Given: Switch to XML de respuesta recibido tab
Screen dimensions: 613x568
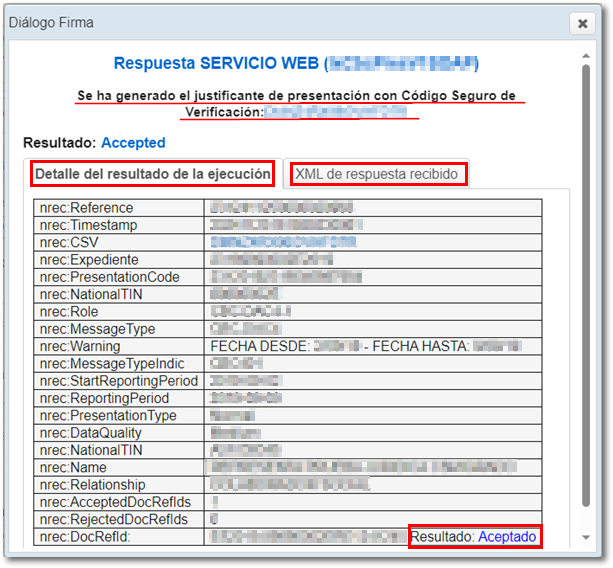Looking at the screenshot, I should [376, 174].
